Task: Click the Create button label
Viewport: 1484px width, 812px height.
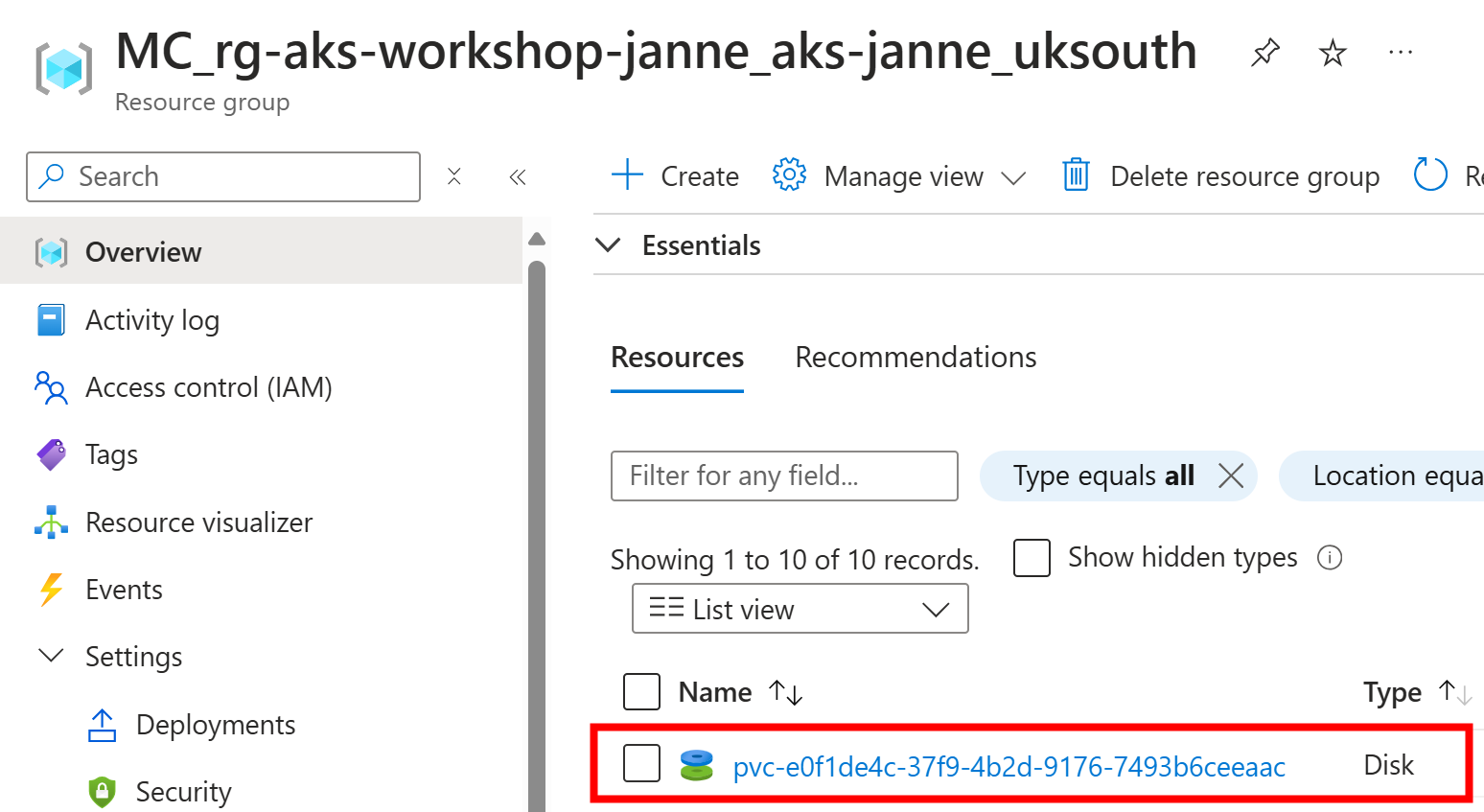Action: [x=700, y=176]
